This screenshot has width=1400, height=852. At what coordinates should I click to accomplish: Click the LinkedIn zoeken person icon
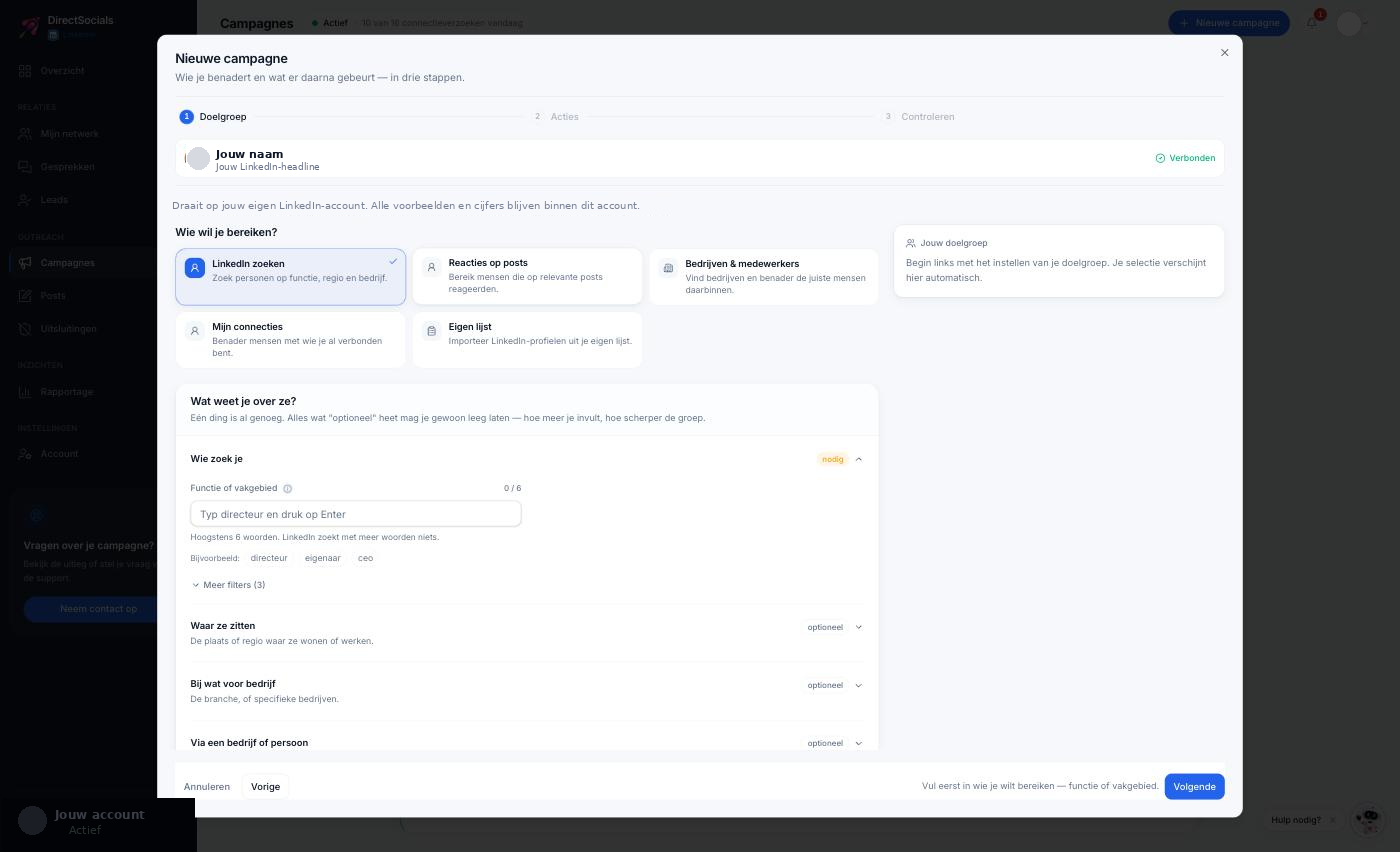tap(195, 268)
